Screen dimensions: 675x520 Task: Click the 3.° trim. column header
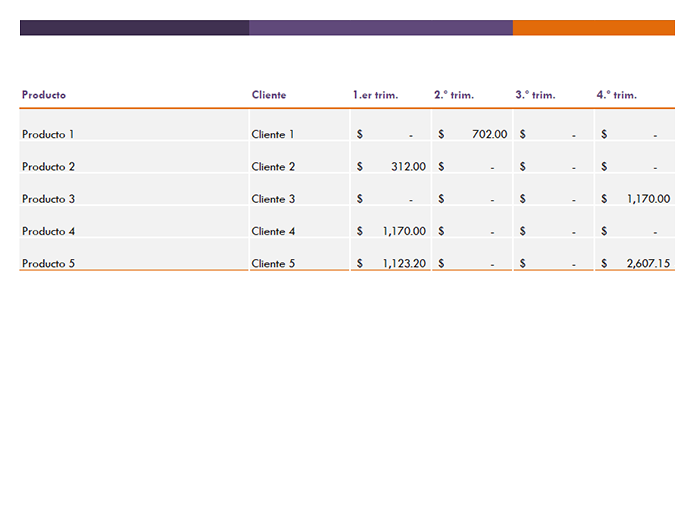(x=535, y=95)
